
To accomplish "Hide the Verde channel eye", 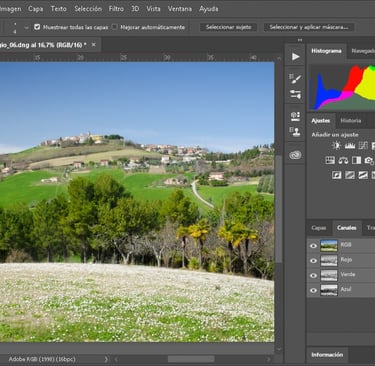I will [x=313, y=275].
